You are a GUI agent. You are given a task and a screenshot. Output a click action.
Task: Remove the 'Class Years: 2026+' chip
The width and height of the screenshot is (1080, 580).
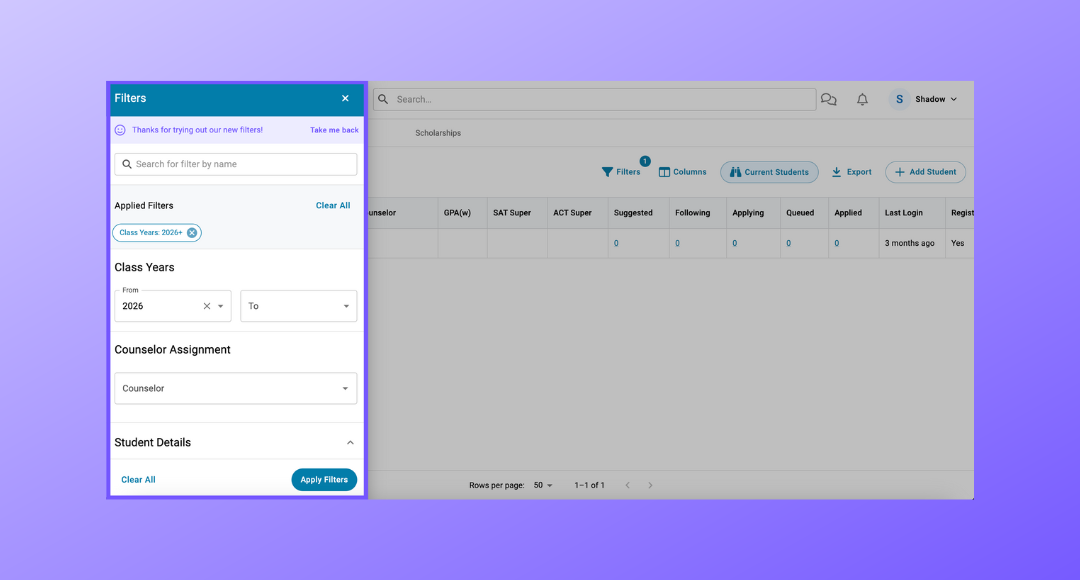tap(192, 233)
